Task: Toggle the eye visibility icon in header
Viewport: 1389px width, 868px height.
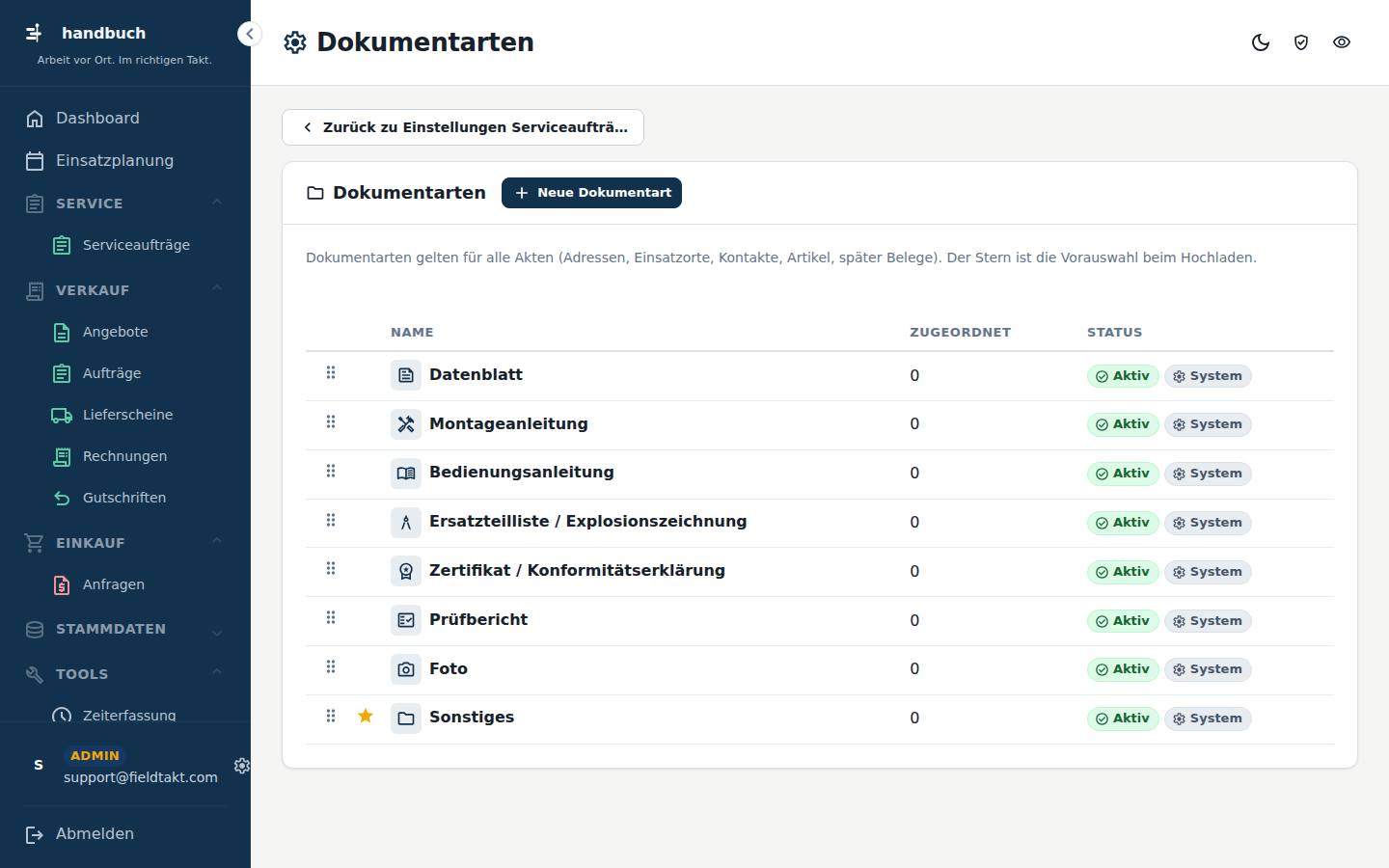Action: (1342, 42)
